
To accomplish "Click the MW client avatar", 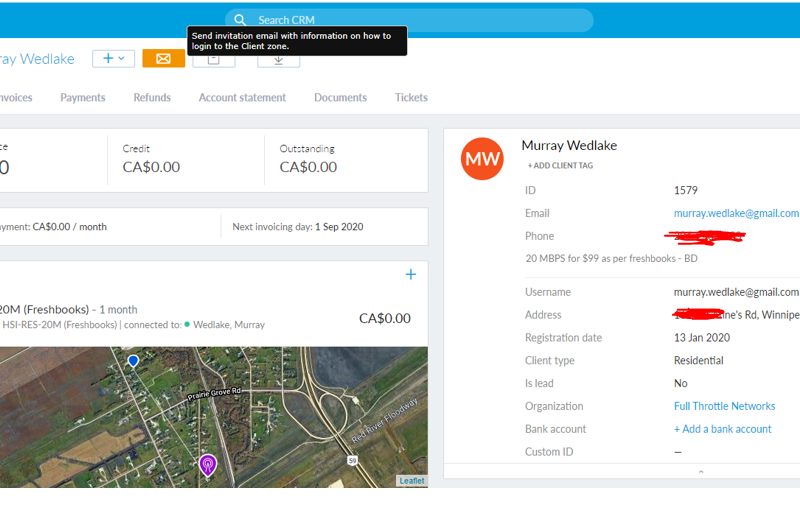I will [x=482, y=159].
